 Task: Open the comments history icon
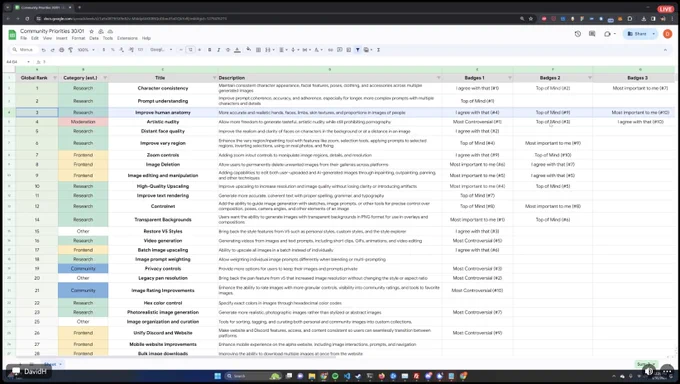[x=592, y=34]
